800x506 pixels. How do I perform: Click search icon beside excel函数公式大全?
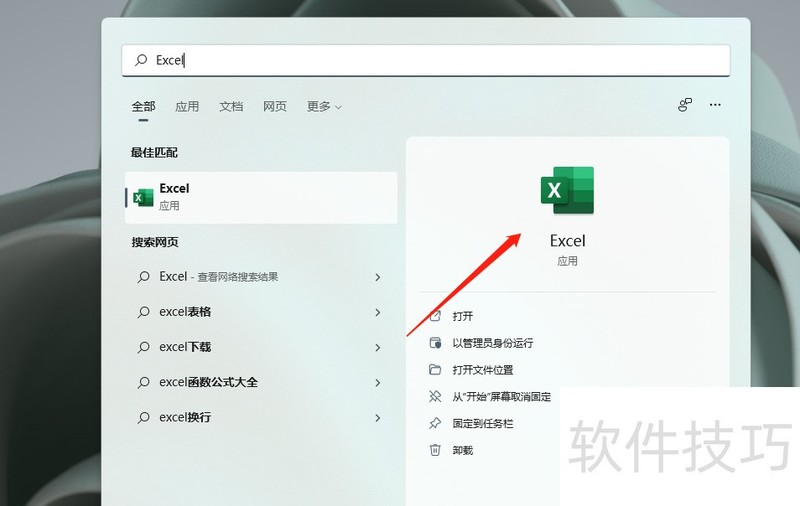143,383
